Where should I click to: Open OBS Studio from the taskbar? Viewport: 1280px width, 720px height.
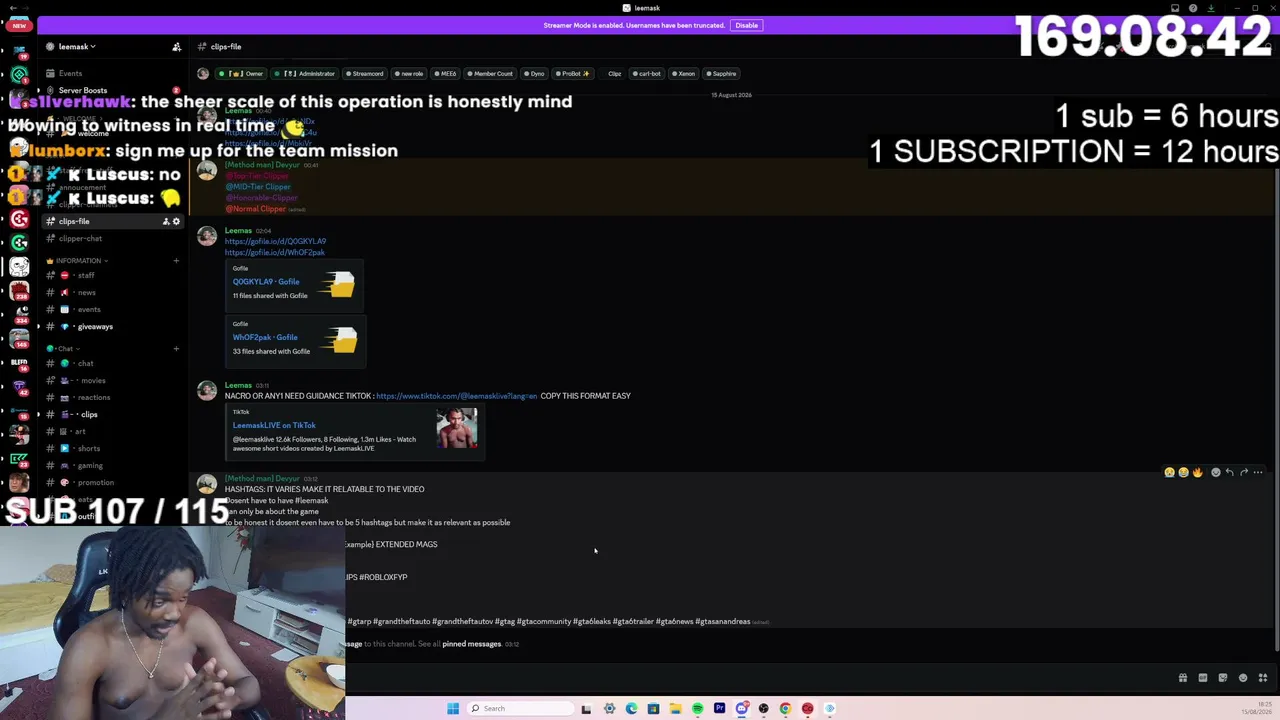point(763,708)
